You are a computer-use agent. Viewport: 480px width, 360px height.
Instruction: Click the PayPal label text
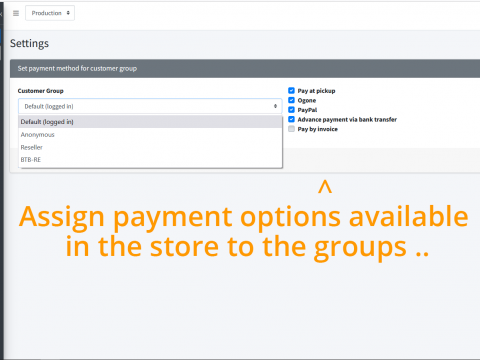[307, 110]
